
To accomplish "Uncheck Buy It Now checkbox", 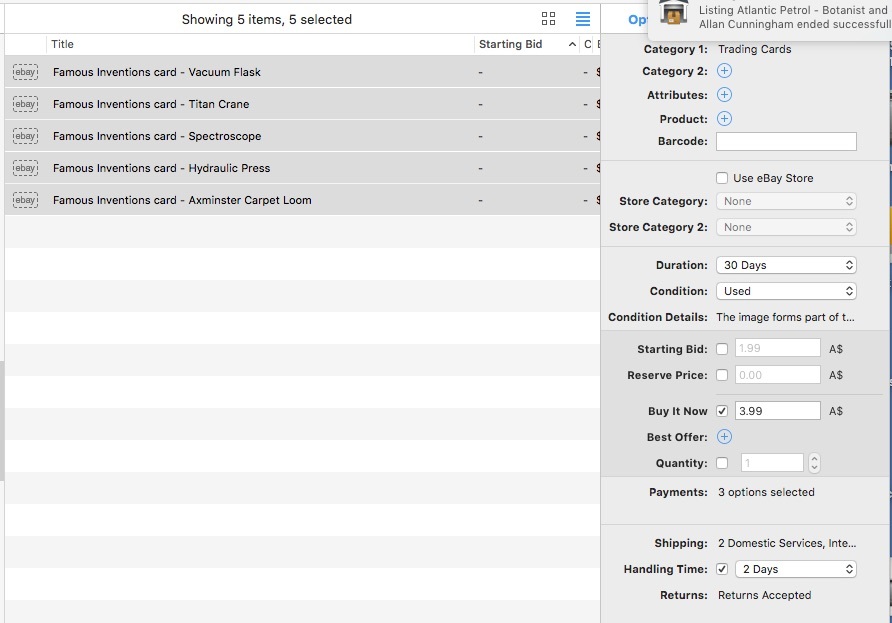I will pos(722,411).
